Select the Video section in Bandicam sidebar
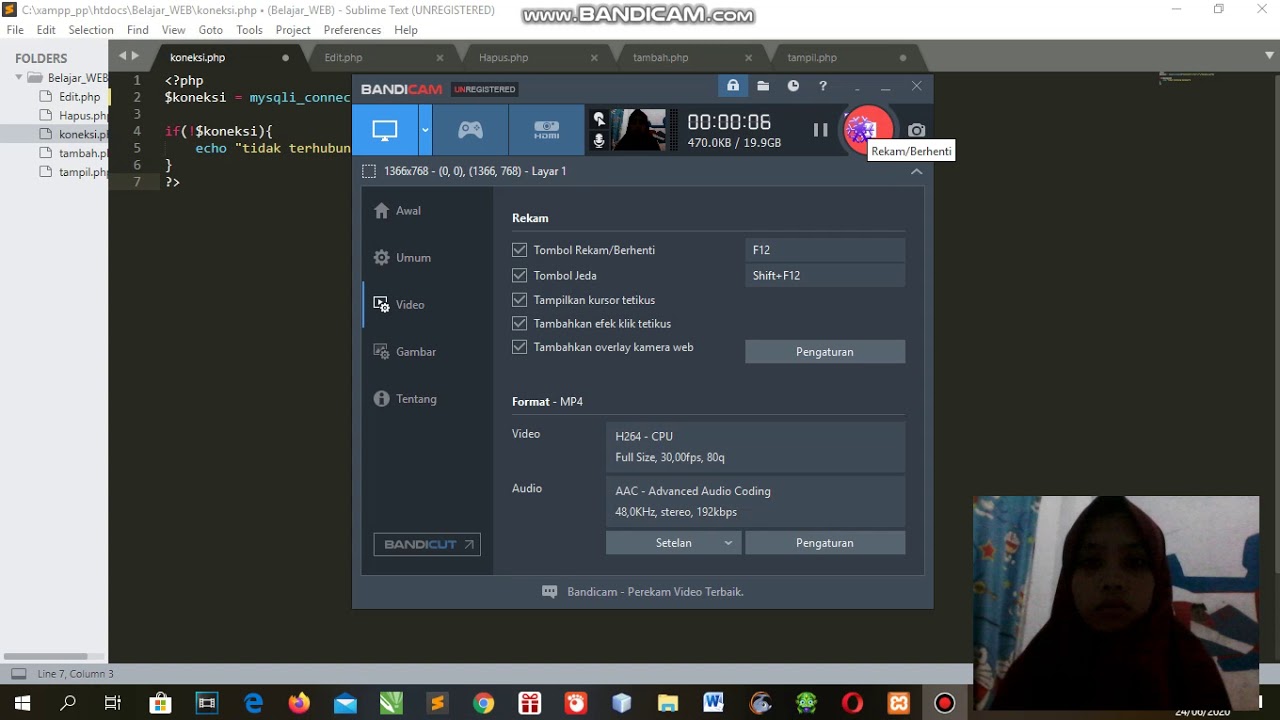1280x720 pixels. click(x=399, y=305)
